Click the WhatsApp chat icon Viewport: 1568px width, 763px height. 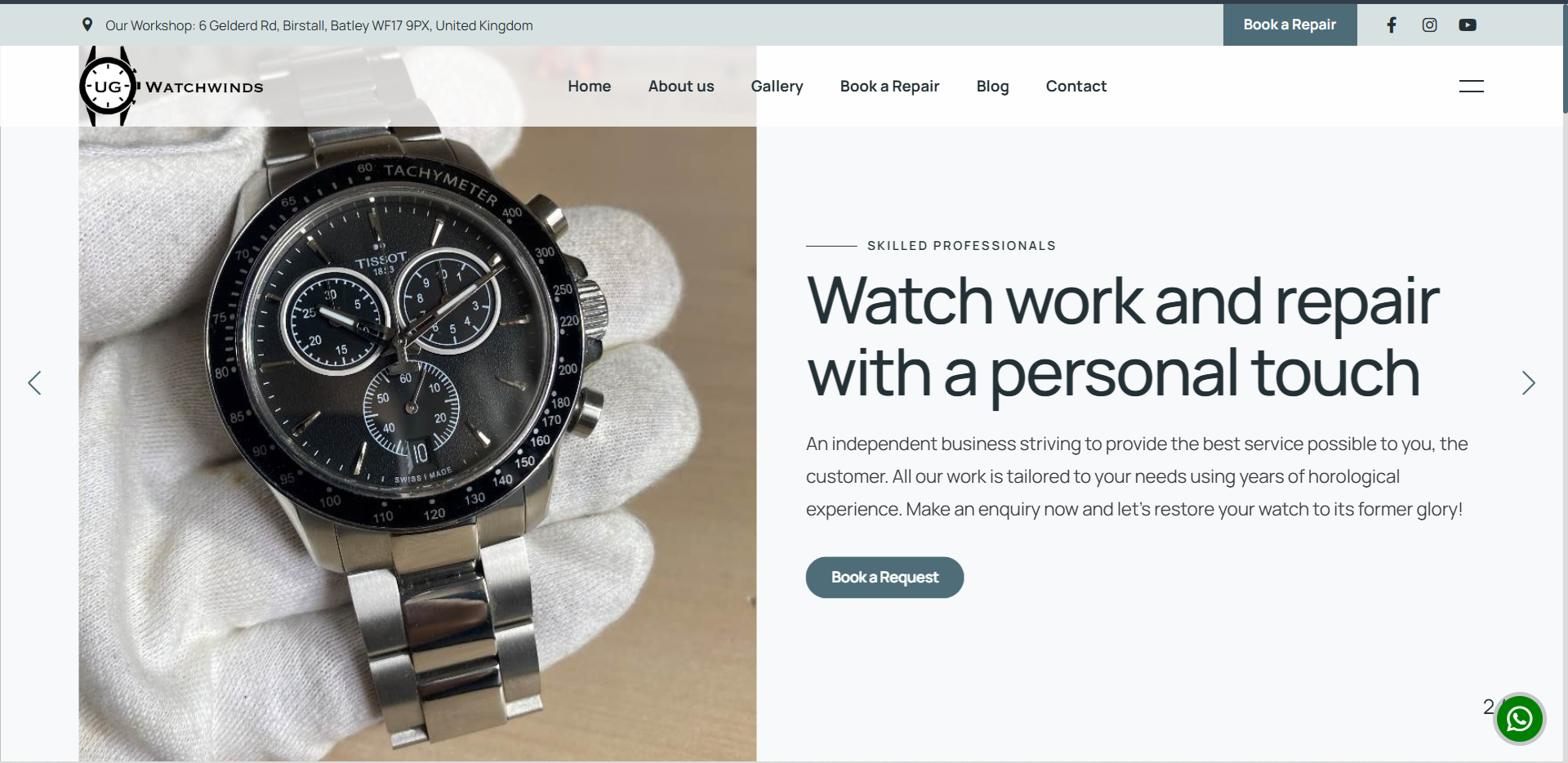click(x=1519, y=719)
